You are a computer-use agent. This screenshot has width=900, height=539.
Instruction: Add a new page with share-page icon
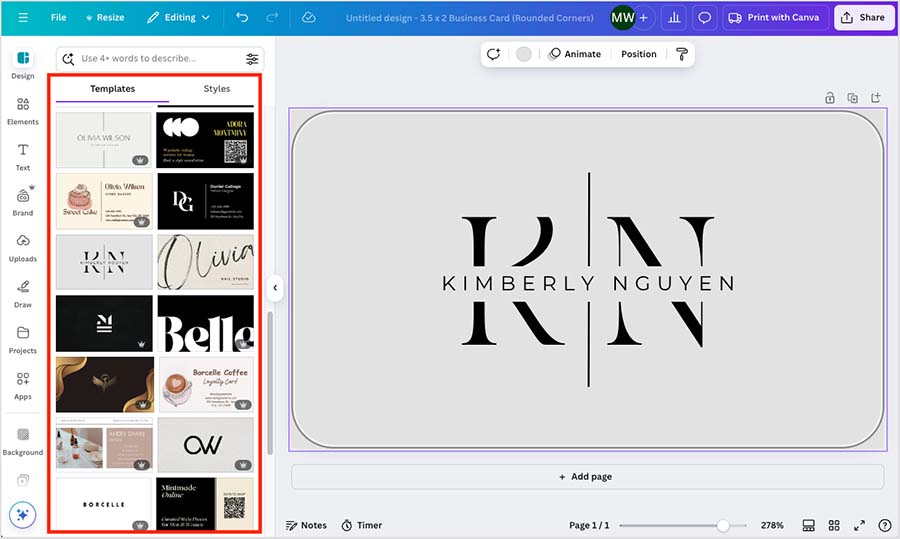coord(875,98)
